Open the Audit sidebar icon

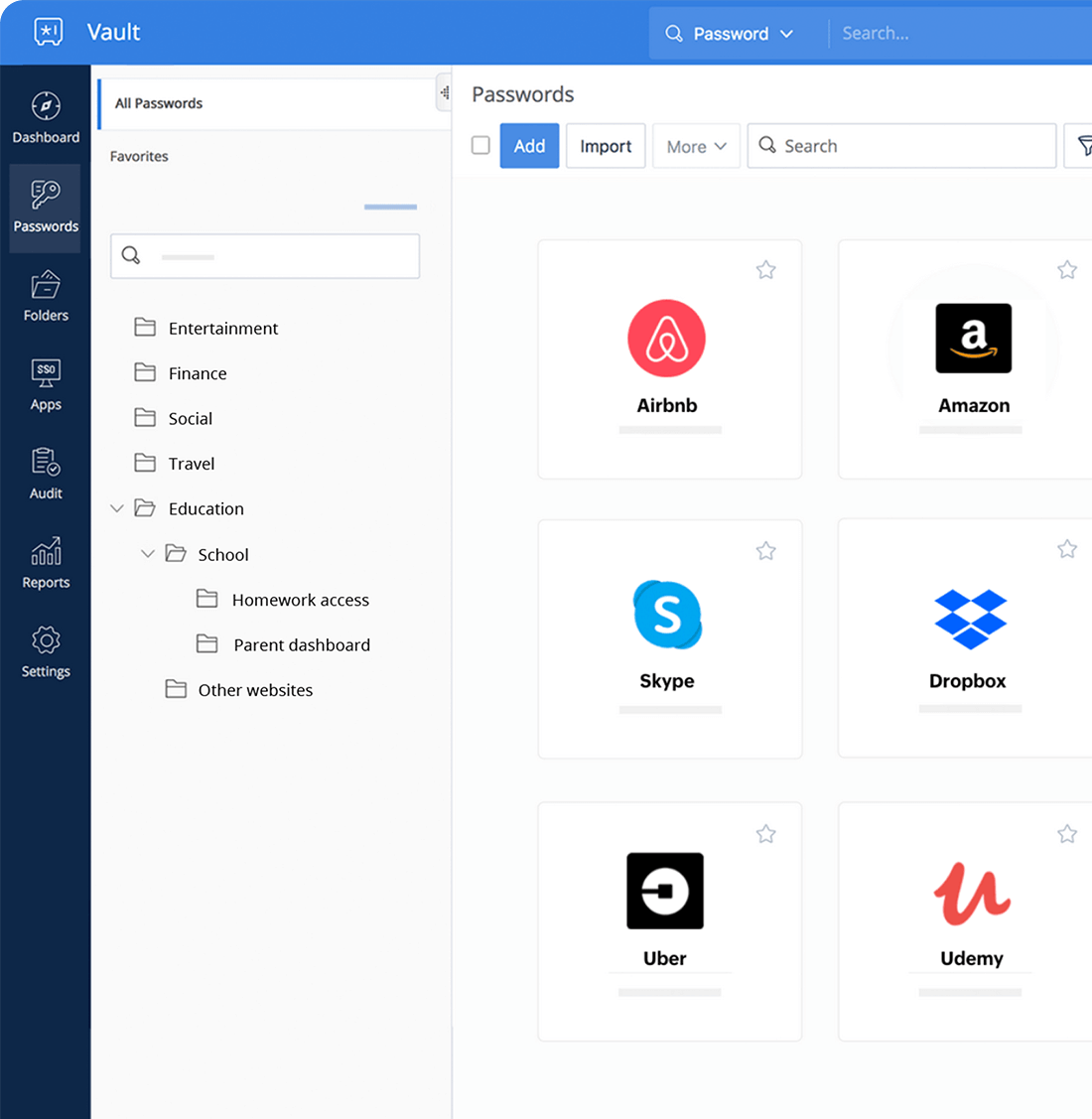tap(46, 463)
